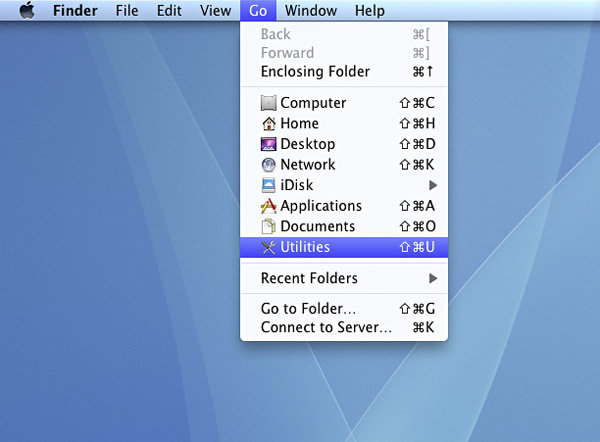Click the Desktop icon in Go menu

point(268,144)
